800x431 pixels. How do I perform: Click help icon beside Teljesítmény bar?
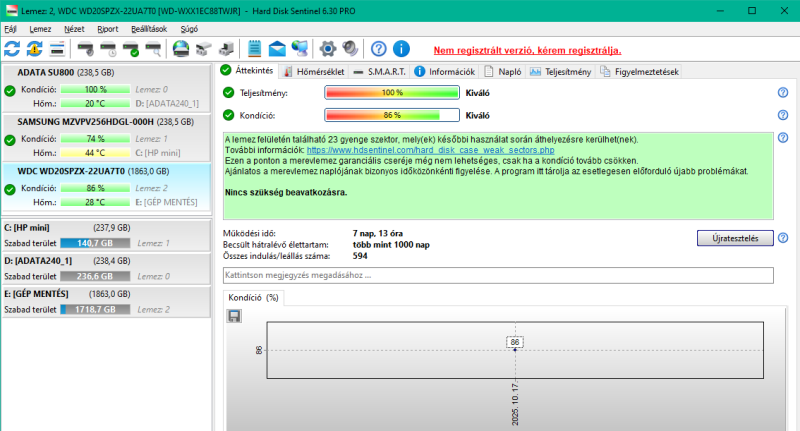783,92
